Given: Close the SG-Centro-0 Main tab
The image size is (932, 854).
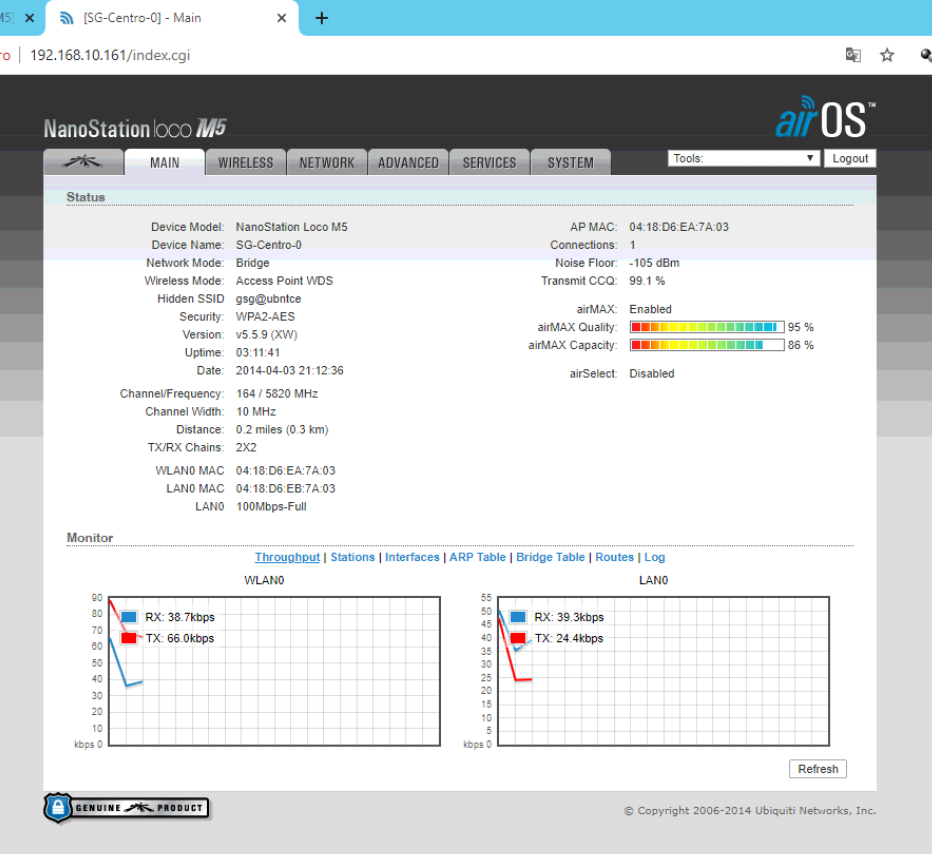Looking at the screenshot, I should (x=282, y=18).
